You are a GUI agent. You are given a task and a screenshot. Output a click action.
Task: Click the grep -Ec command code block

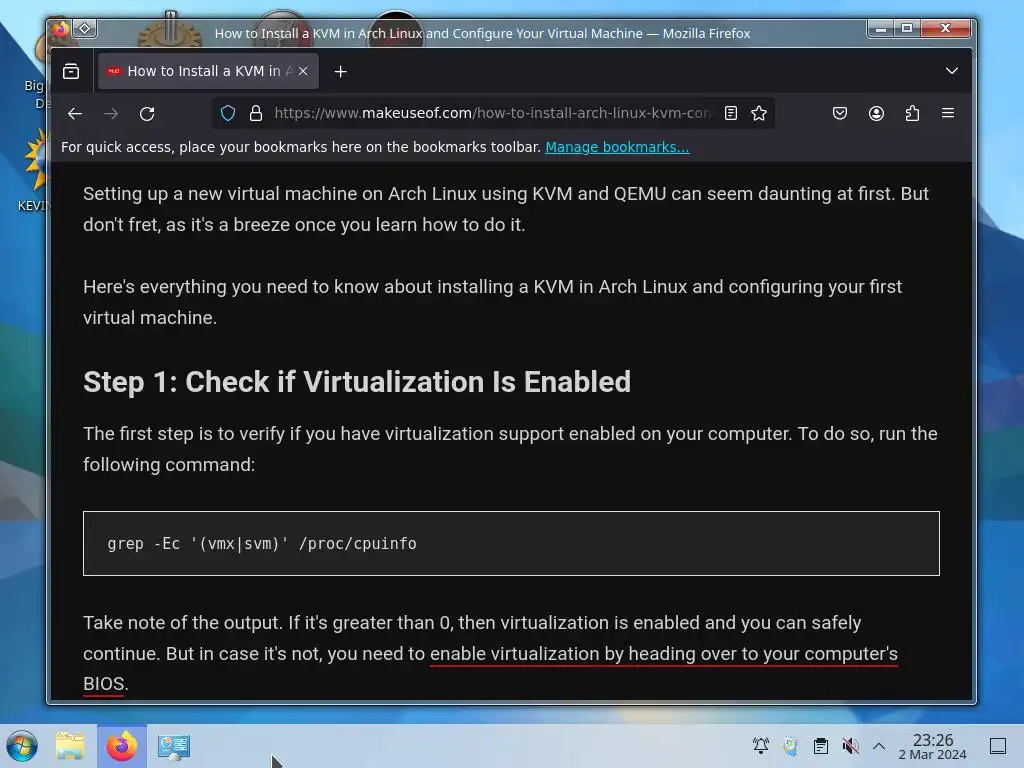point(511,543)
